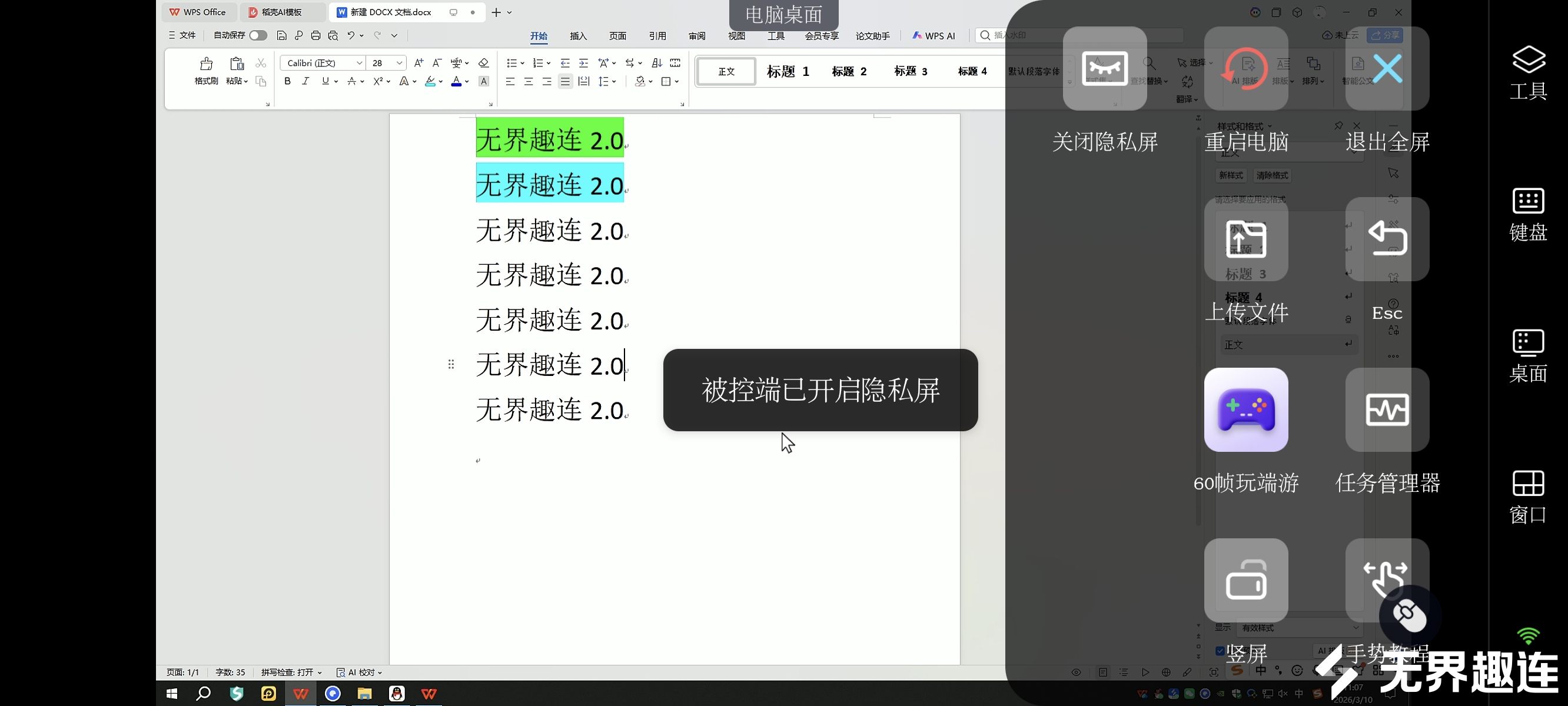Open the 键盘 keyboard panel
Image resolution: width=1568 pixels, height=706 pixels.
(1528, 214)
